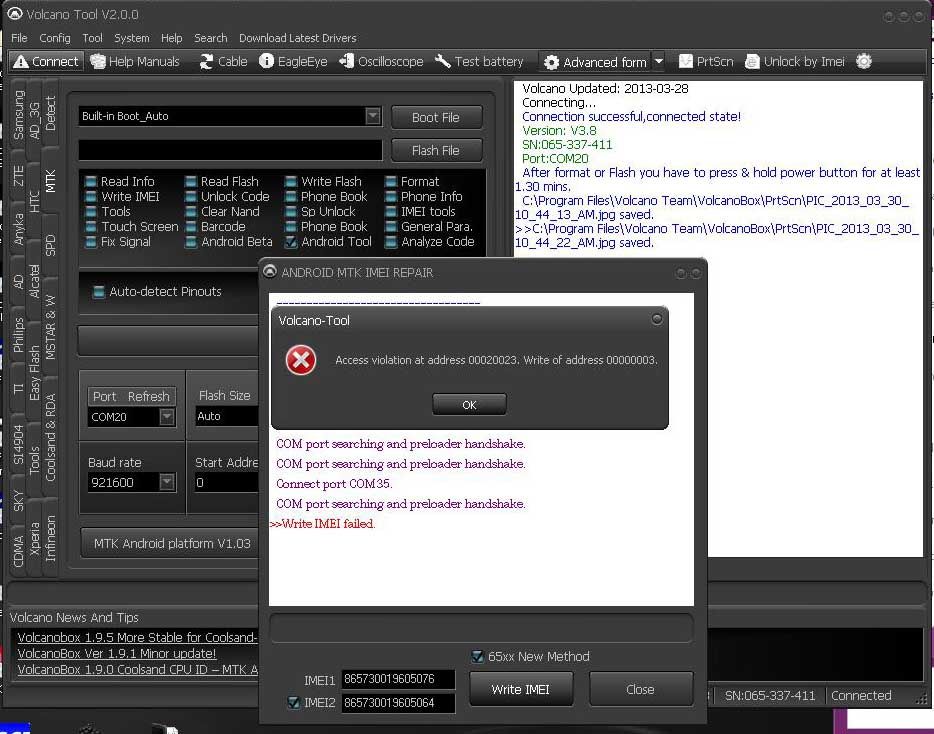Click the Write IMEI button
Image resolution: width=934 pixels, height=734 pixels.
pos(521,689)
